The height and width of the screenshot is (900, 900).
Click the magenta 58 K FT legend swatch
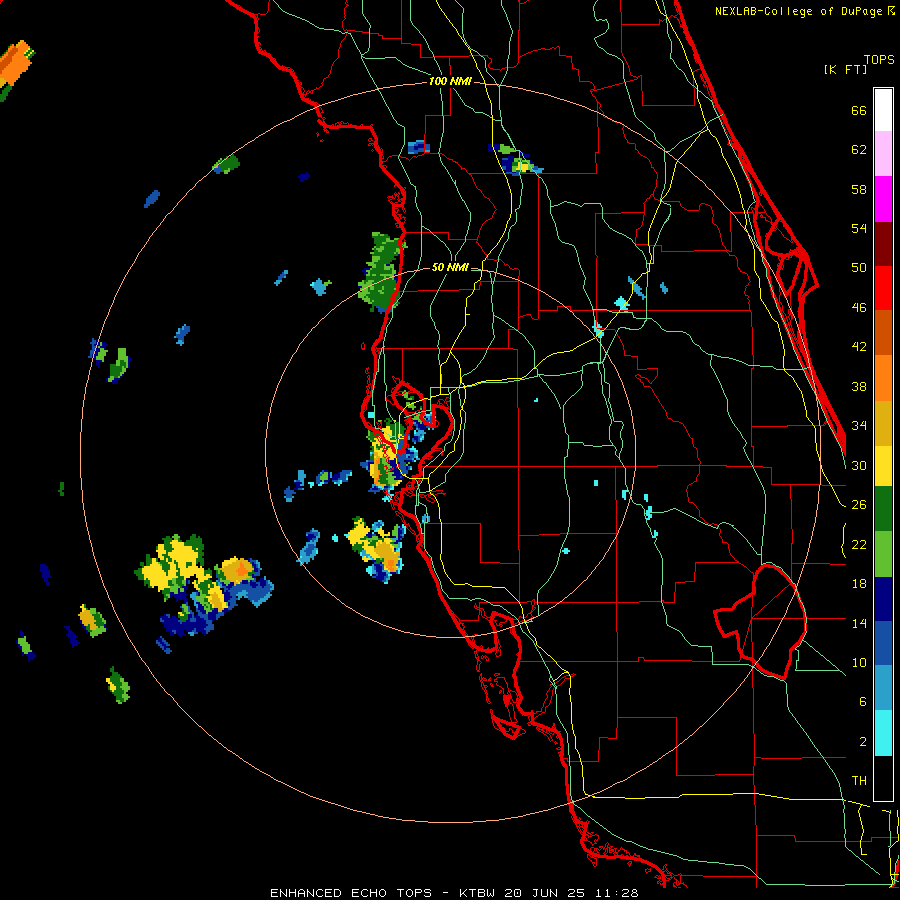883,199
